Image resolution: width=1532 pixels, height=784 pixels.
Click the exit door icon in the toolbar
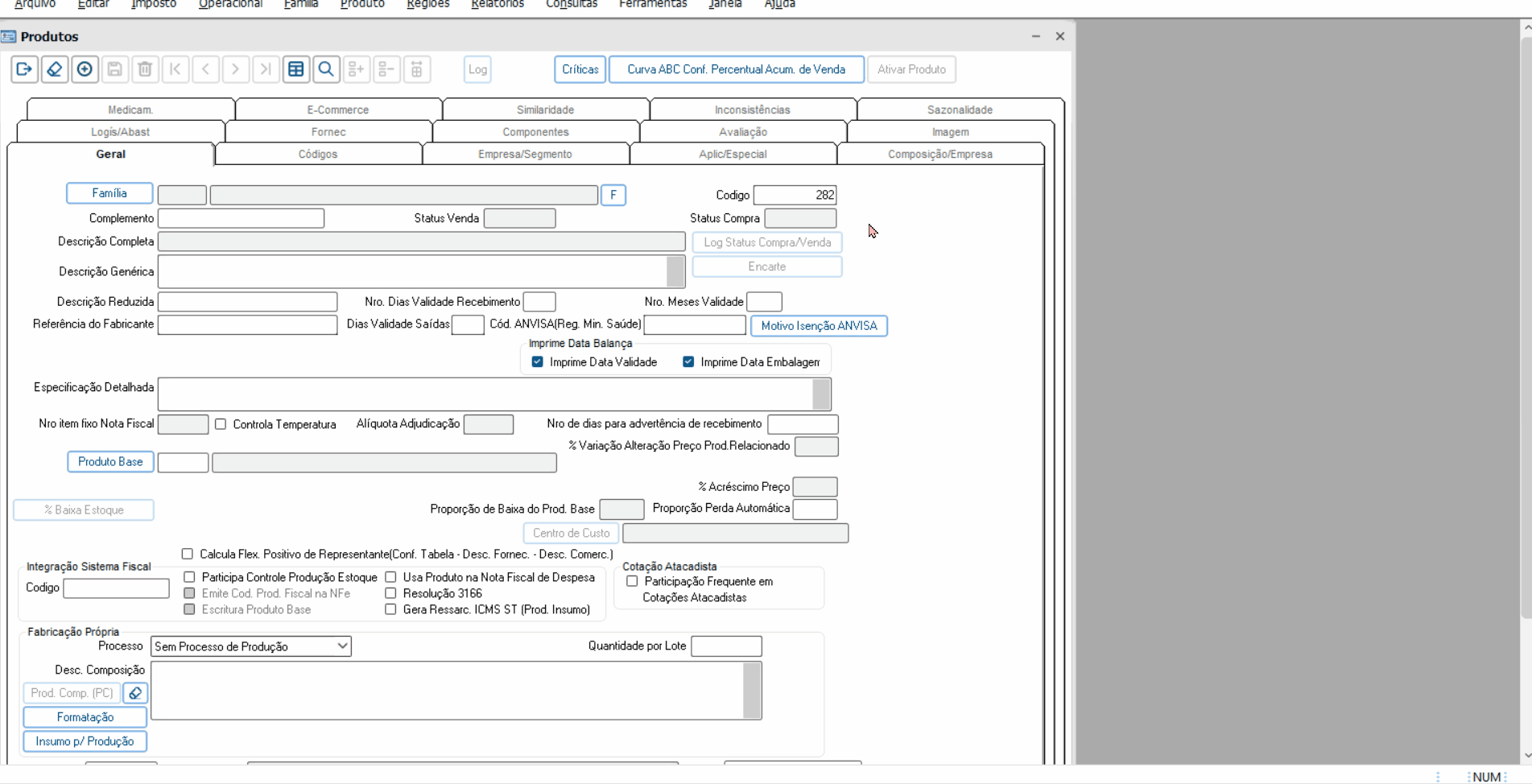(x=25, y=69)
